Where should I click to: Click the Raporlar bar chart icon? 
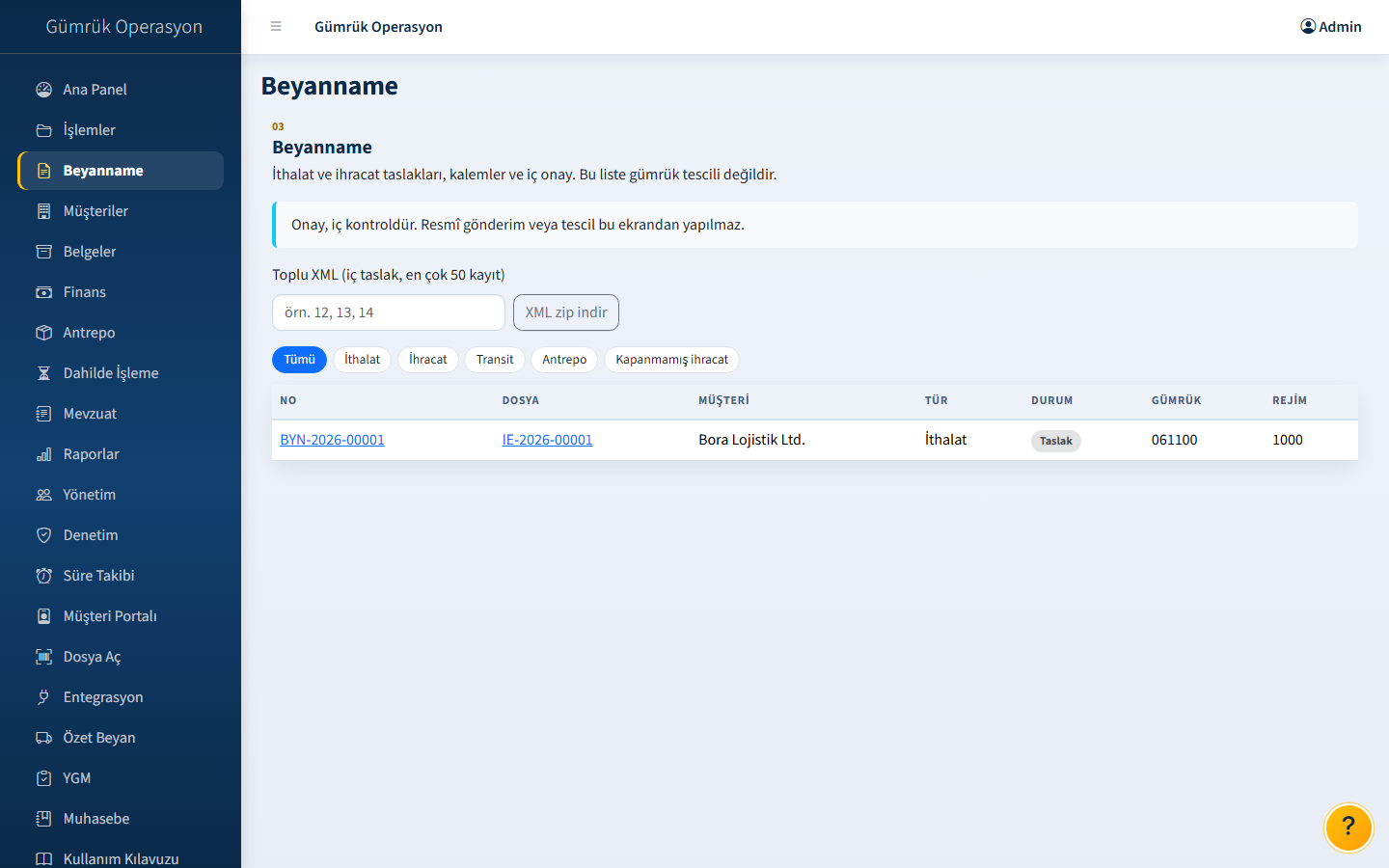click(43, 454)
